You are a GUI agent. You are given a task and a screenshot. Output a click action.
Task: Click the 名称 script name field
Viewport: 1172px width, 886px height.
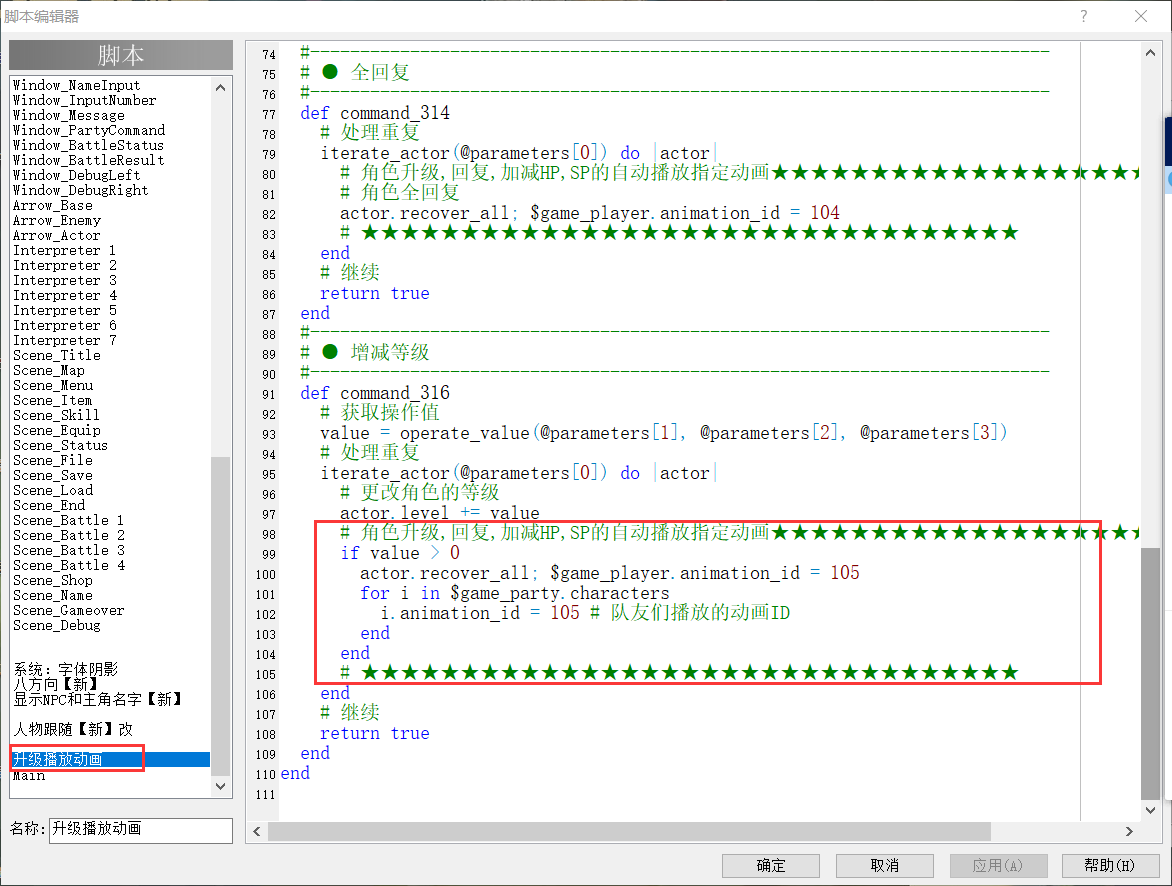pyautogui.click(x=141, y=829)
